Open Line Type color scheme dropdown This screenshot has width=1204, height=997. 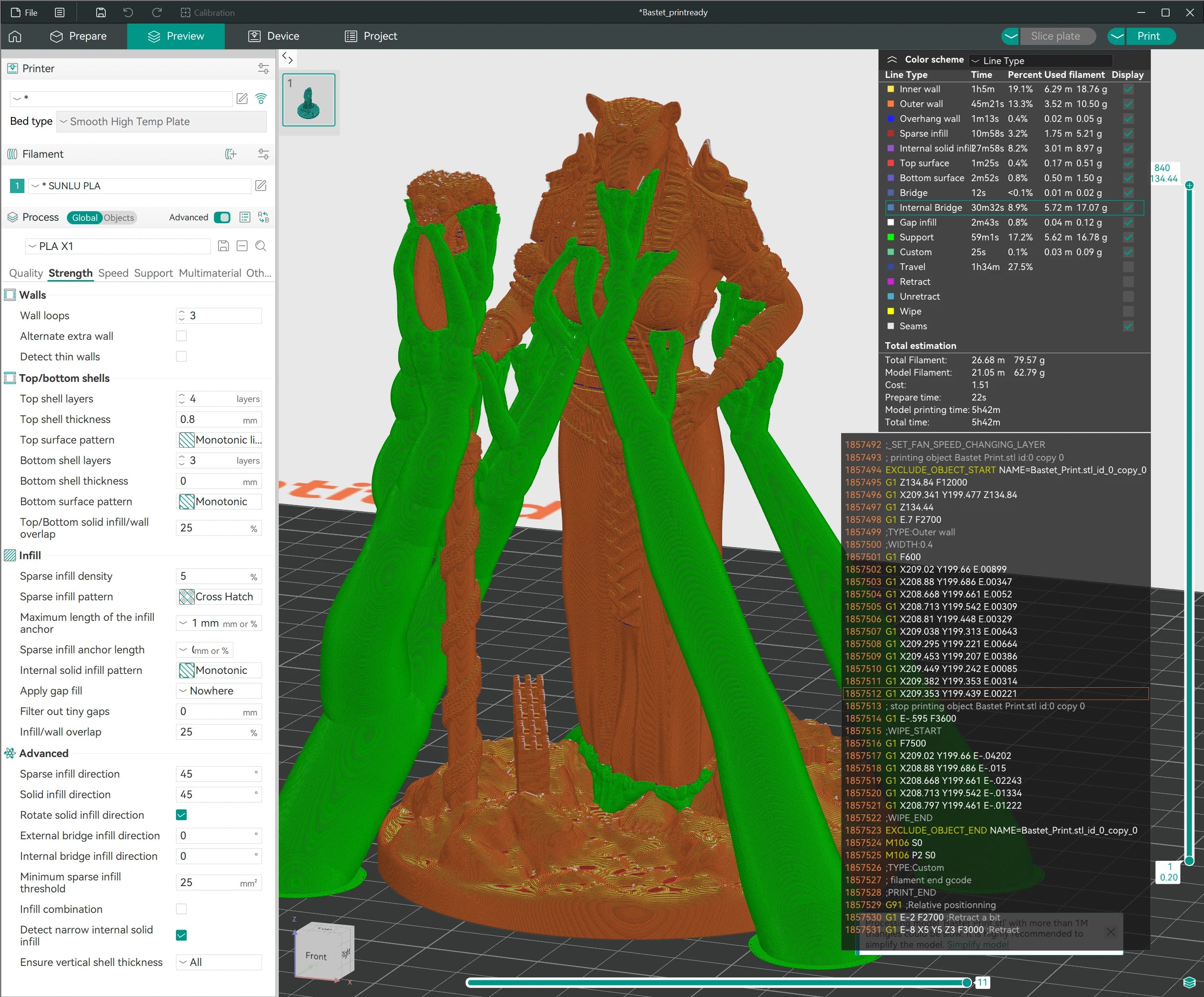tap(1040, 61)
